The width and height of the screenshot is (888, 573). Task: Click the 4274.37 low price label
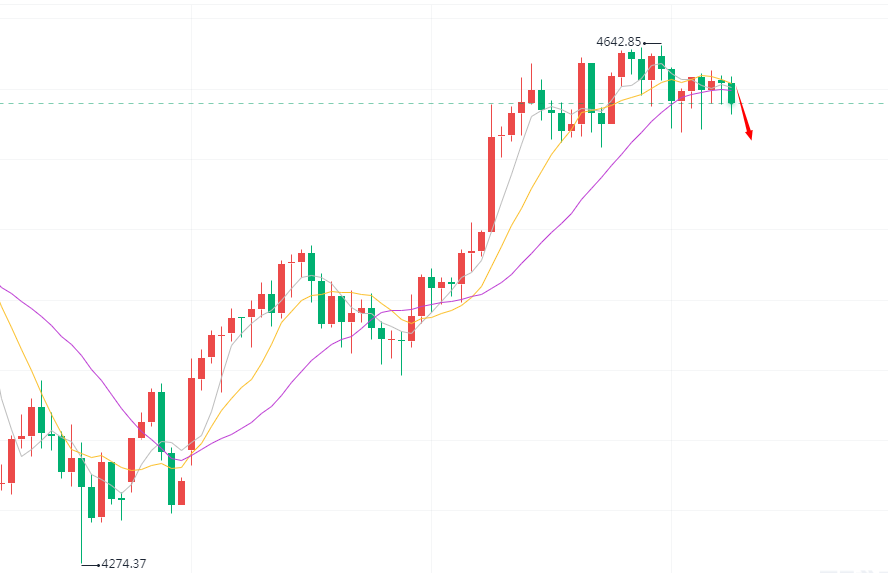[124, 564]
